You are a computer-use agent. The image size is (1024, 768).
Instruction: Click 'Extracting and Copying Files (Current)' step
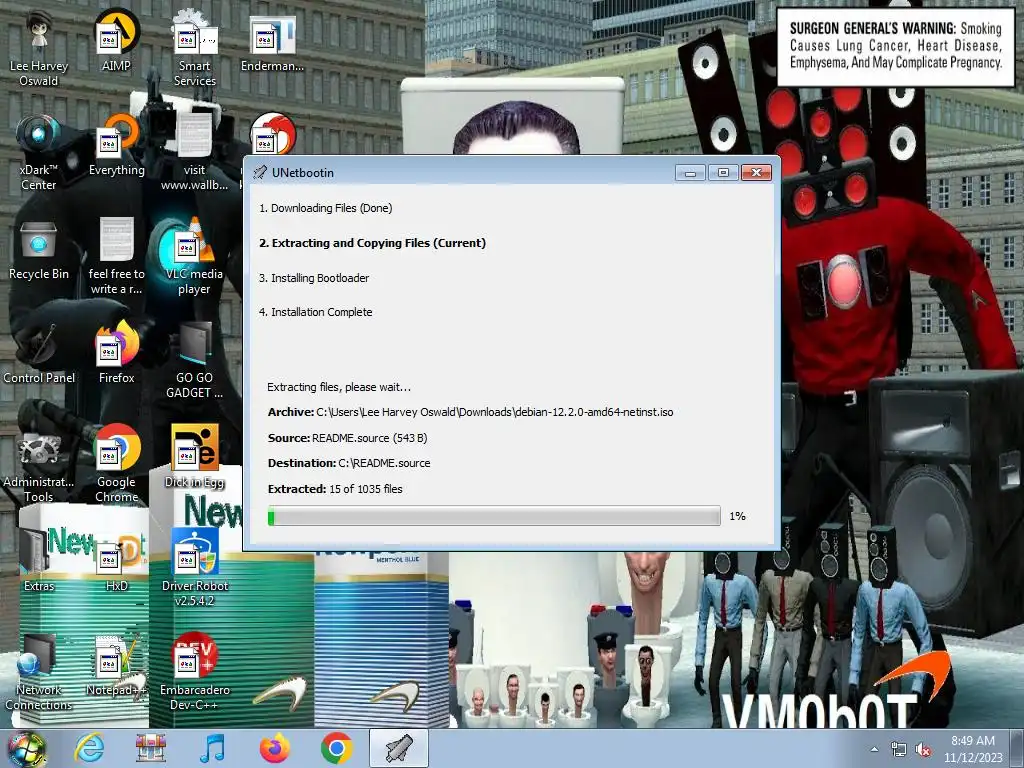click(x=372, y=243)
